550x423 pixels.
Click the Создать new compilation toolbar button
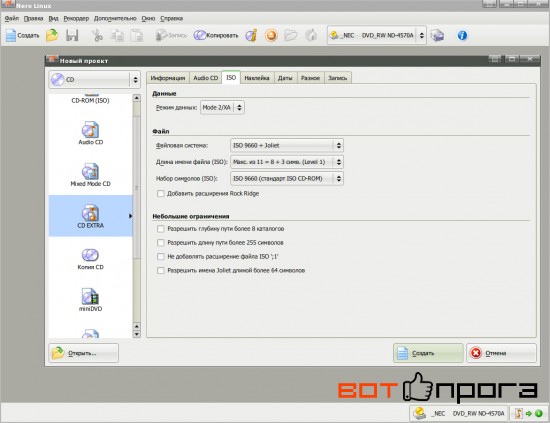(x=22, y=35)
